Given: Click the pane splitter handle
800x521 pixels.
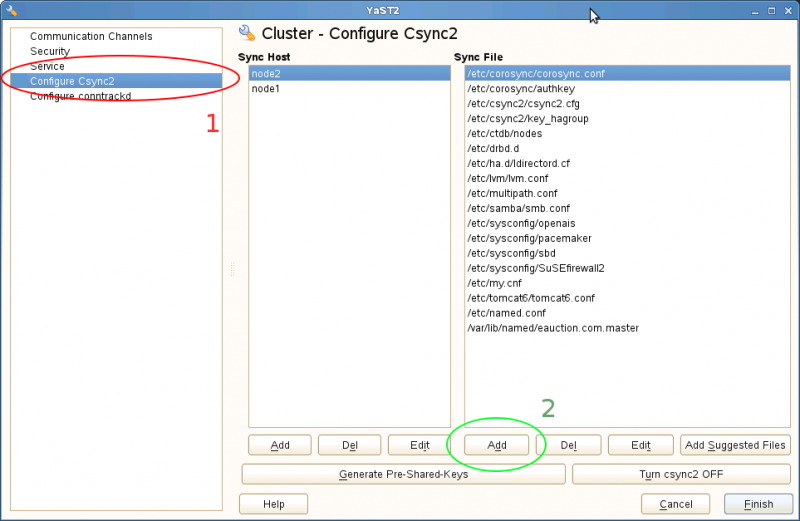Looking at the screenshot, I should (x=232, y=269).
